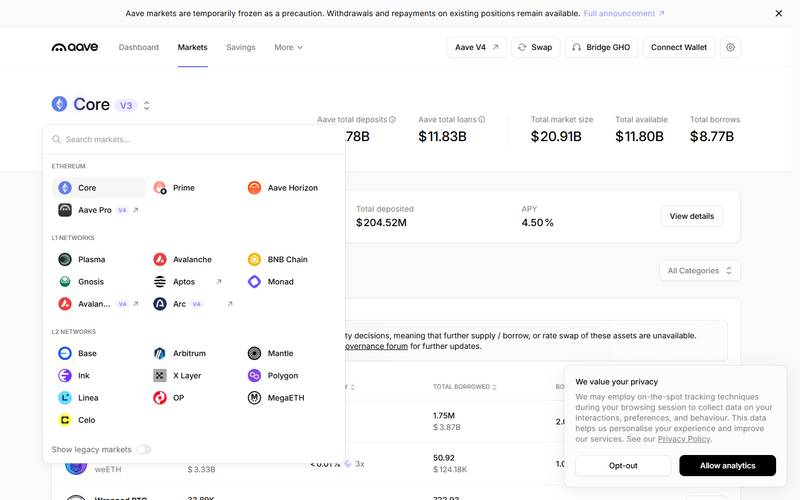The height and width of the screenshot is (500, 800).
Task: Select the Monad network icon
Action: pyautogui.click(x=254, y=282)
